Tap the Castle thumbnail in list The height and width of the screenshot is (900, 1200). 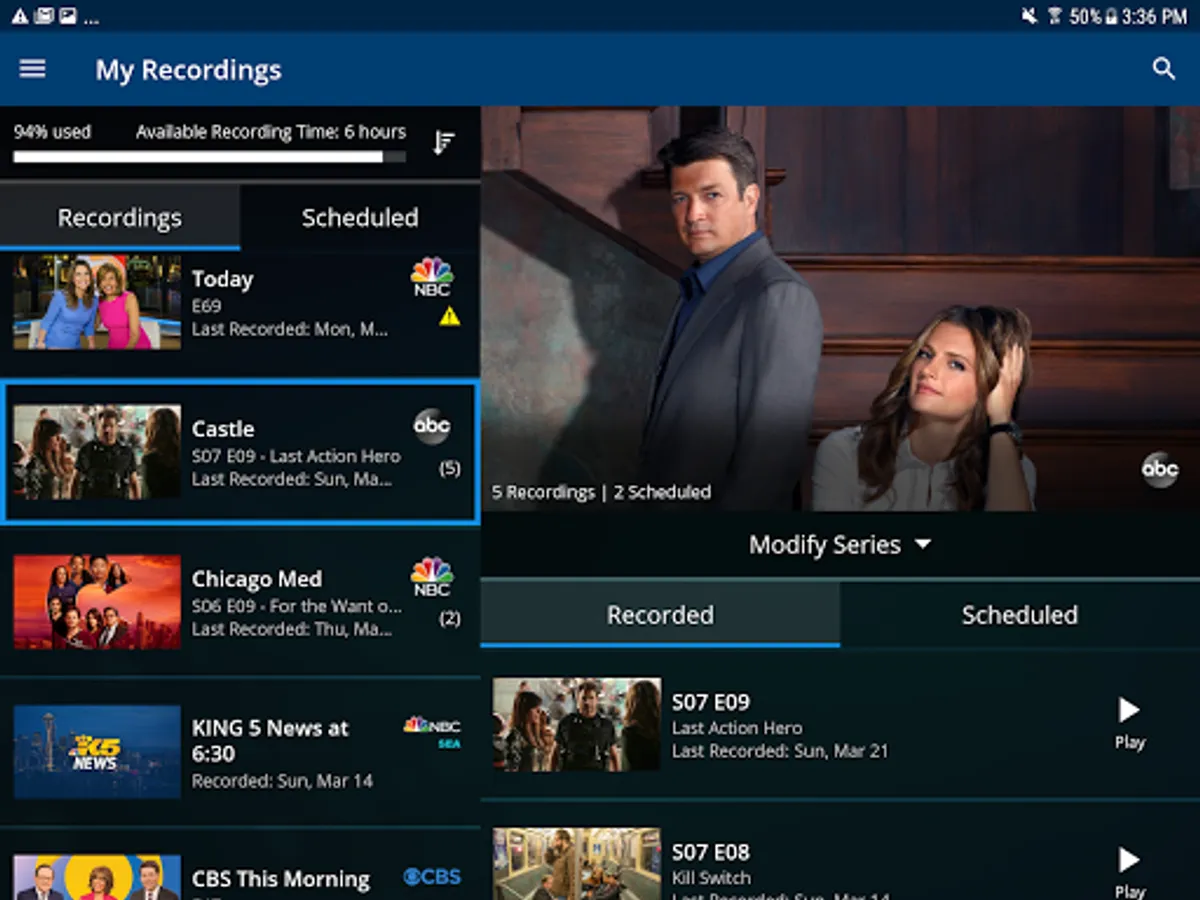point(97,452)
